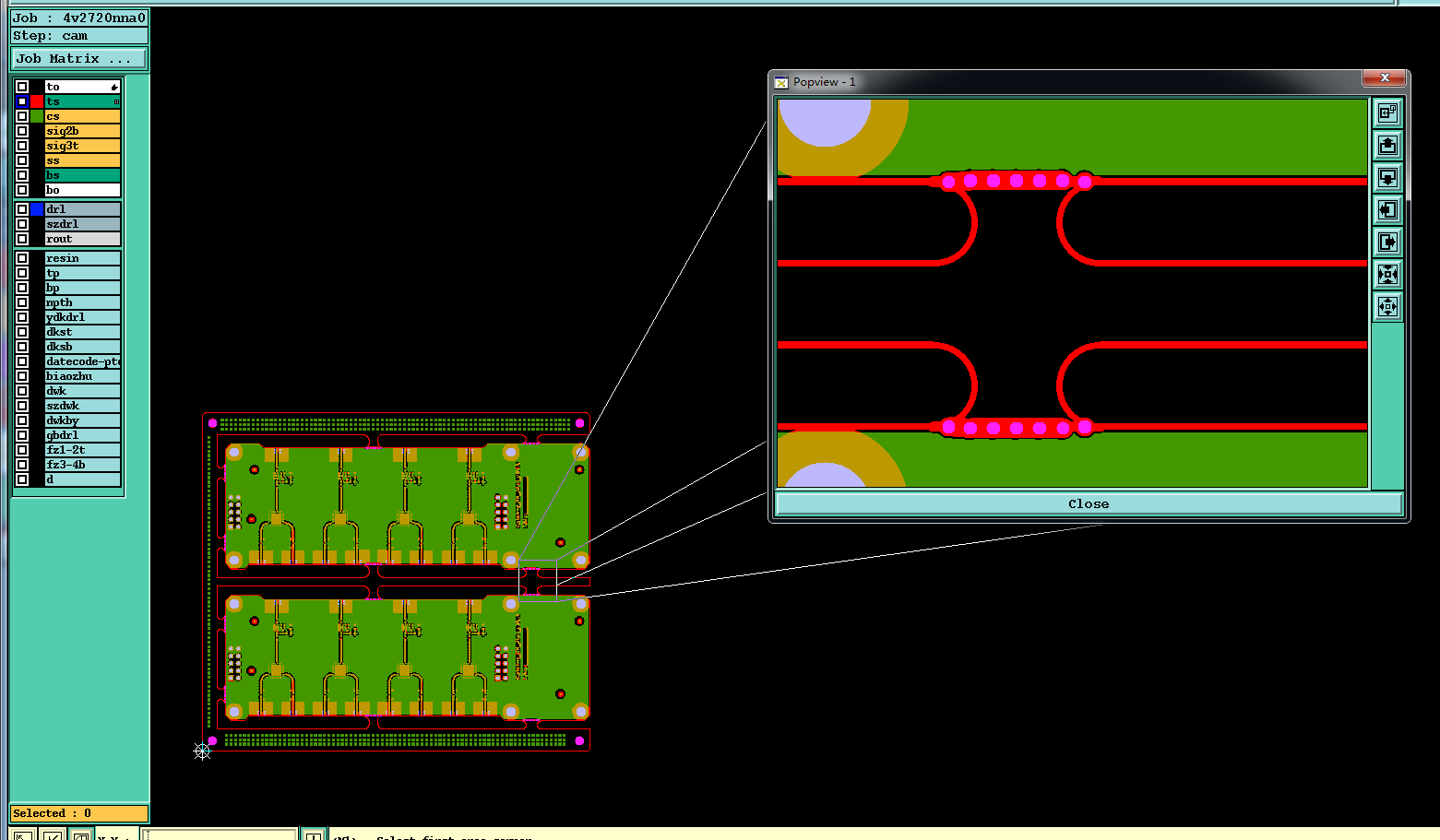Click the blue color swatch of layer drl
Viewport: 1440px width, 840px height.
point(37,209)
